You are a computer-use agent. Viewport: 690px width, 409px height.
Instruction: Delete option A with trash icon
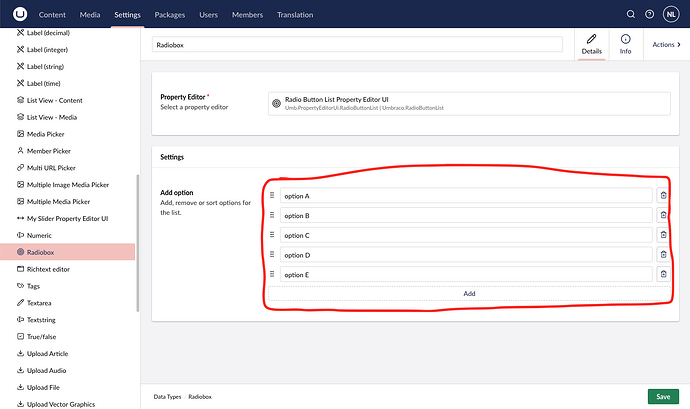click(x=662, y=196)
